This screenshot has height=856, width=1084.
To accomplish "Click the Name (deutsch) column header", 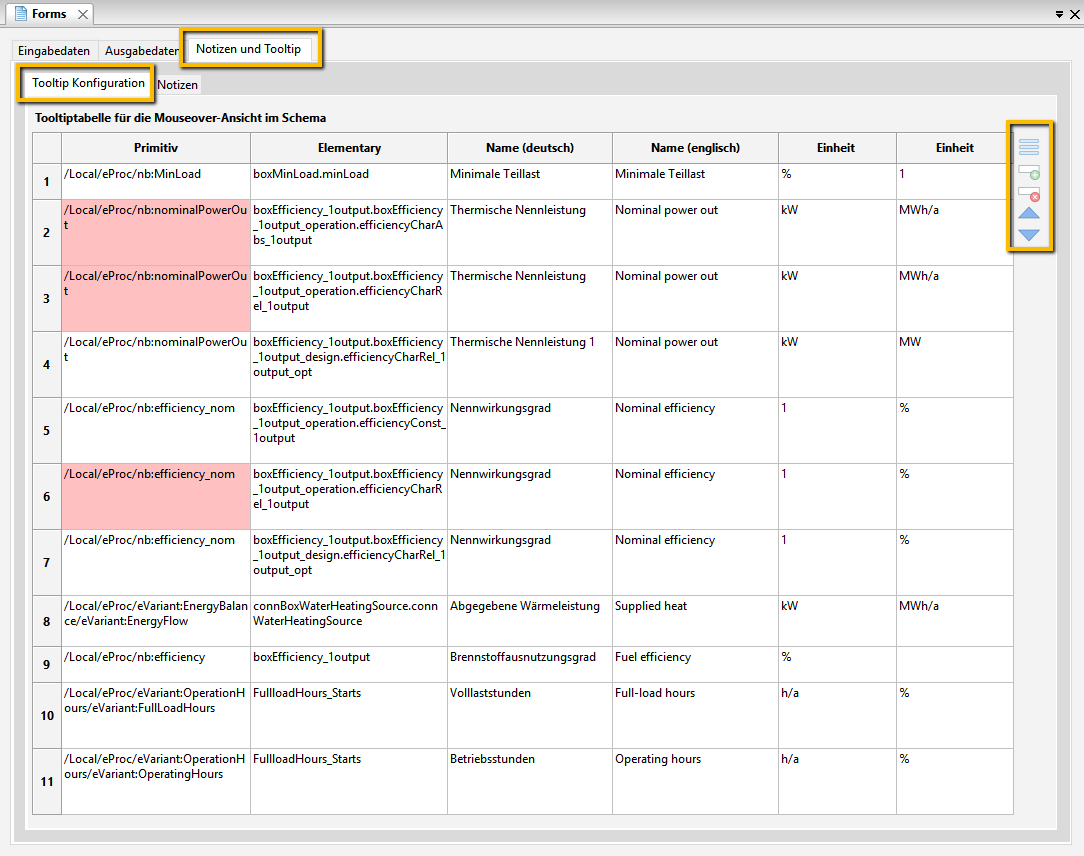I will point(530,148).
